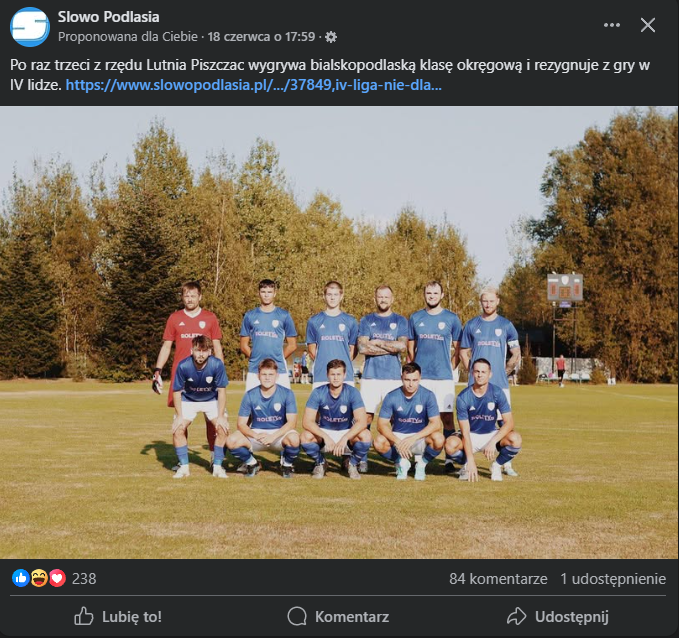Open the Slowo Podlasia page avatar
The width and height of the screenshot is (679, 638).
click(29, 26)
